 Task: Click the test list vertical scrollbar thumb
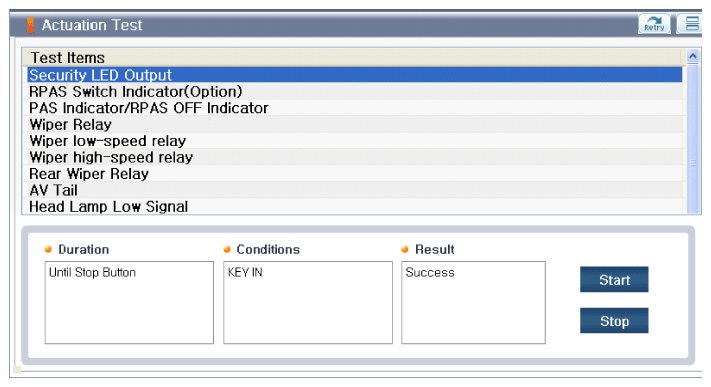[x=692, y=138]
